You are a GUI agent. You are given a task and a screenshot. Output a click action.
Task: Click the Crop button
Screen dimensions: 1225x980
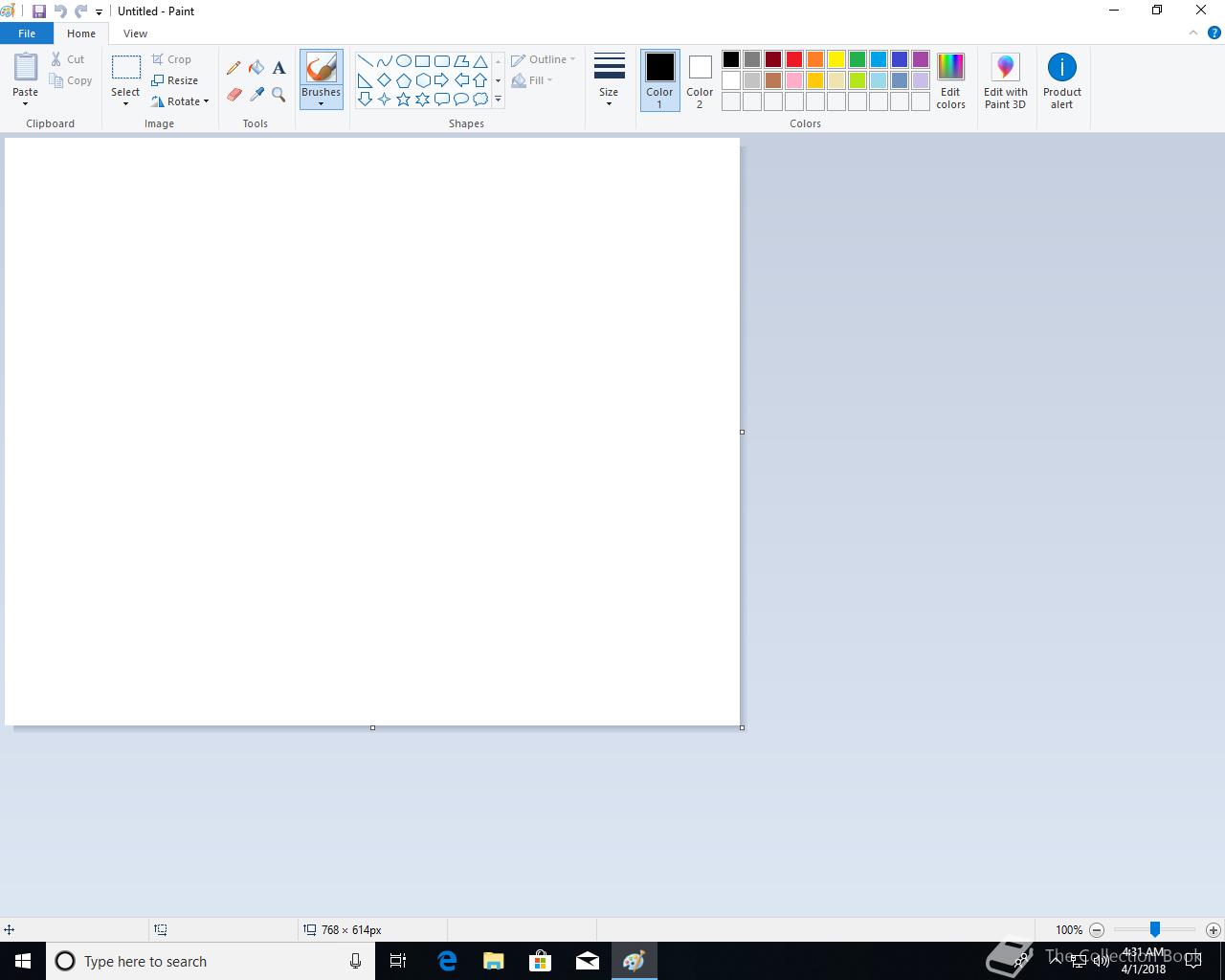pos(171,59)
